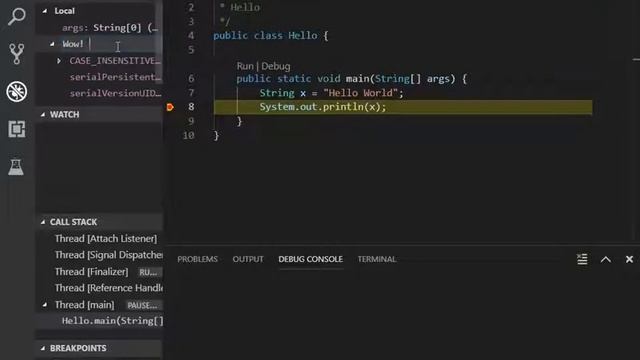The width and height of the screenshot is (640, 360).
Task: Click the main method name on line 6
Action: pos(357,78)
